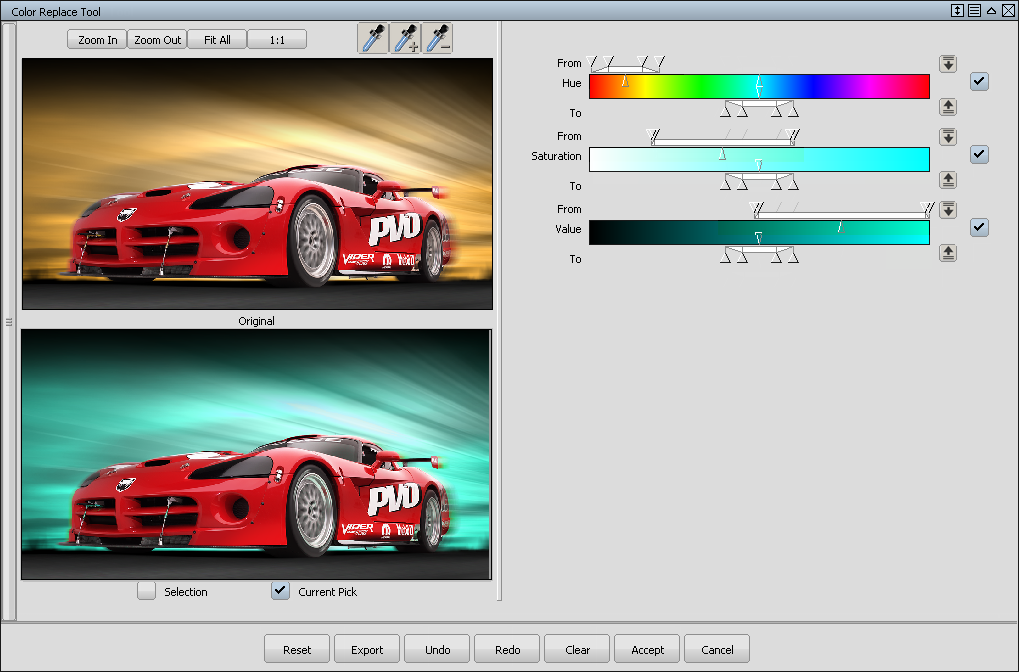This screenshot has width=1019, height=672.
Task: Click the Hue From down-arrow button
Action: [948, 64]
